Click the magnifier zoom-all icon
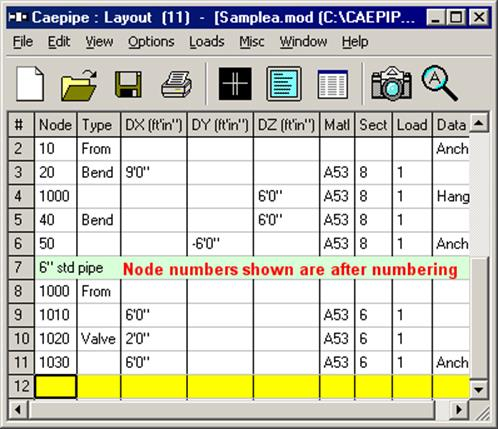Screen dimensions: 498x429 439,83
